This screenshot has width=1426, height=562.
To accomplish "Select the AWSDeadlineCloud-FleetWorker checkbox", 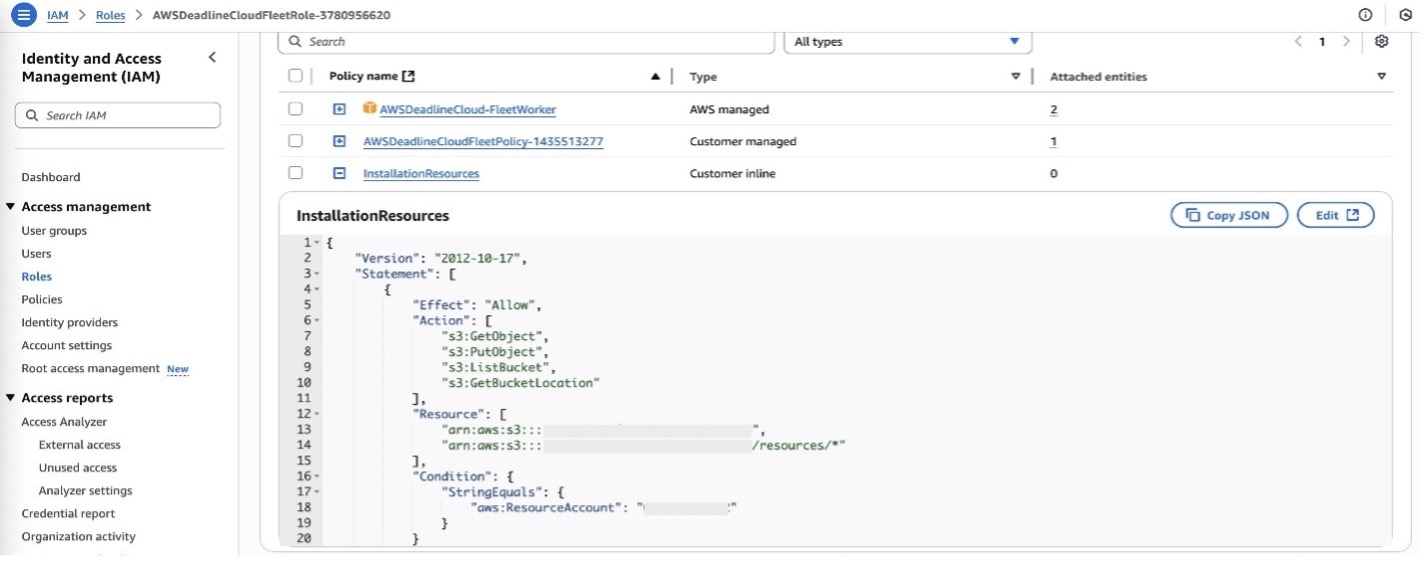I will (x=295, y=110).
